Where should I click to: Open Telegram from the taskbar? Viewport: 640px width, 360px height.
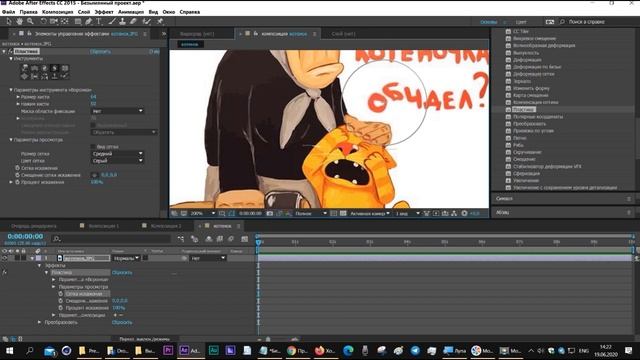415,350
